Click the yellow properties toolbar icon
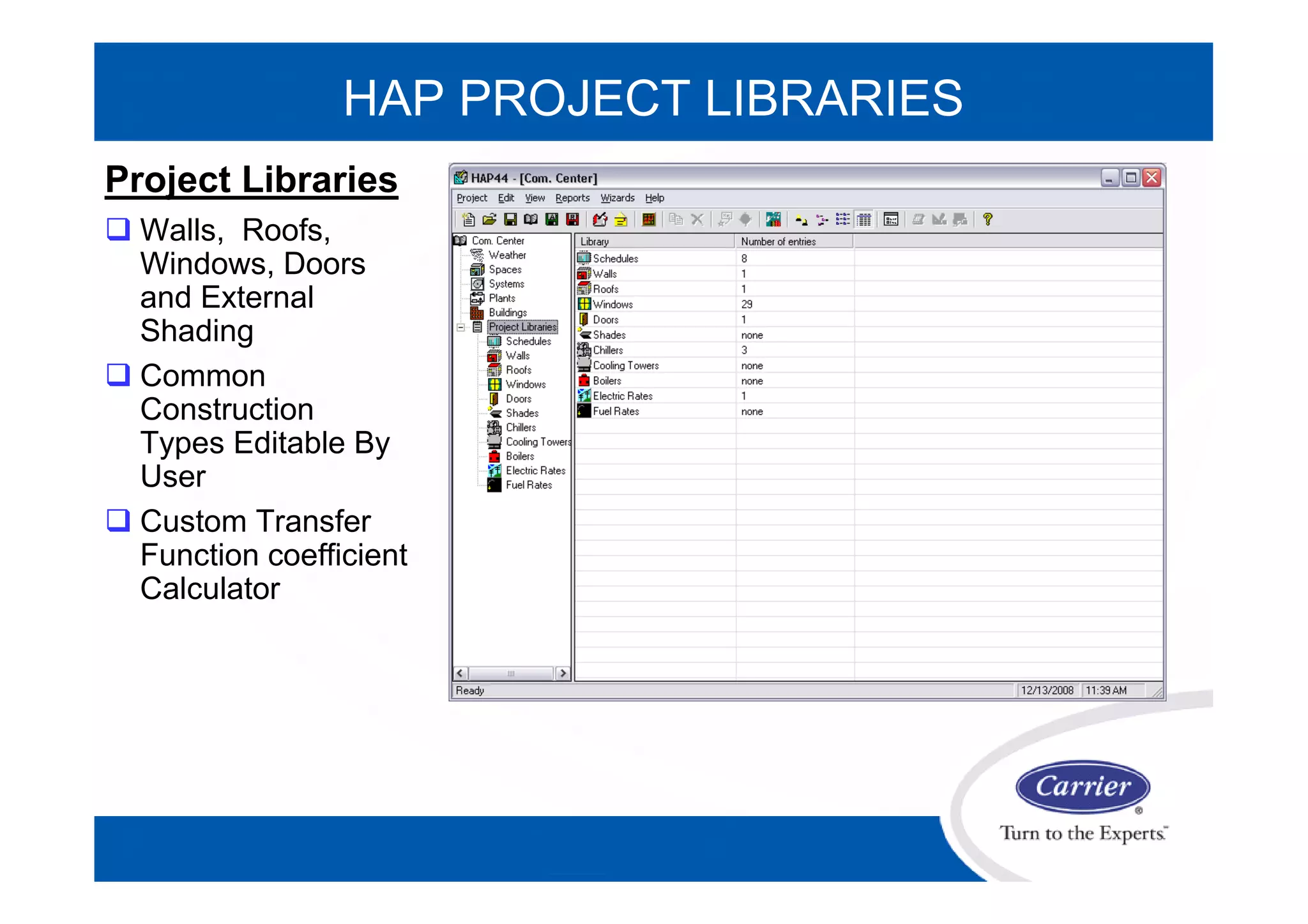The image size is (1308, 924). click(x=621, y=220)
